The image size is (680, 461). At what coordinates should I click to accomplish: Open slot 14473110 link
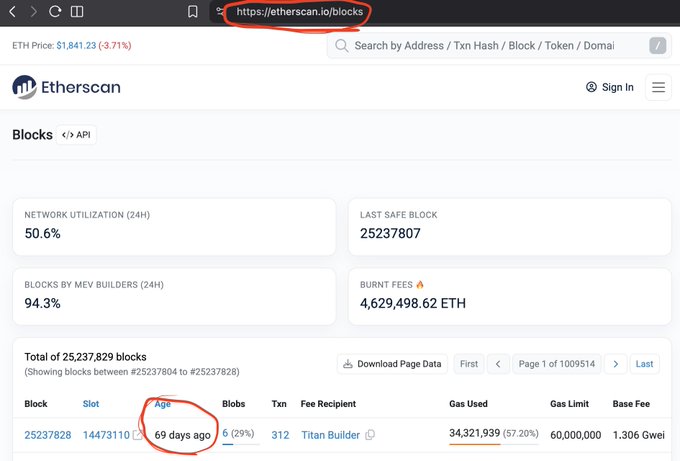[106, 435]
